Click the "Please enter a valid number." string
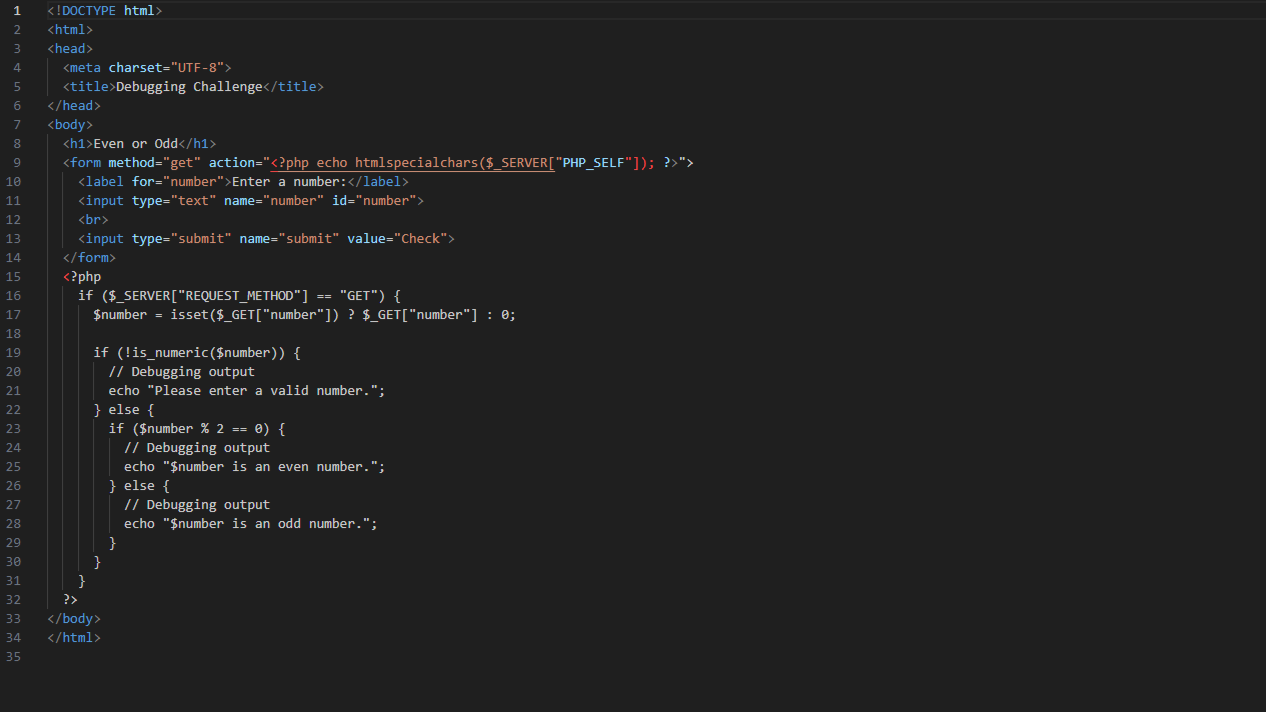 point(262,390)
